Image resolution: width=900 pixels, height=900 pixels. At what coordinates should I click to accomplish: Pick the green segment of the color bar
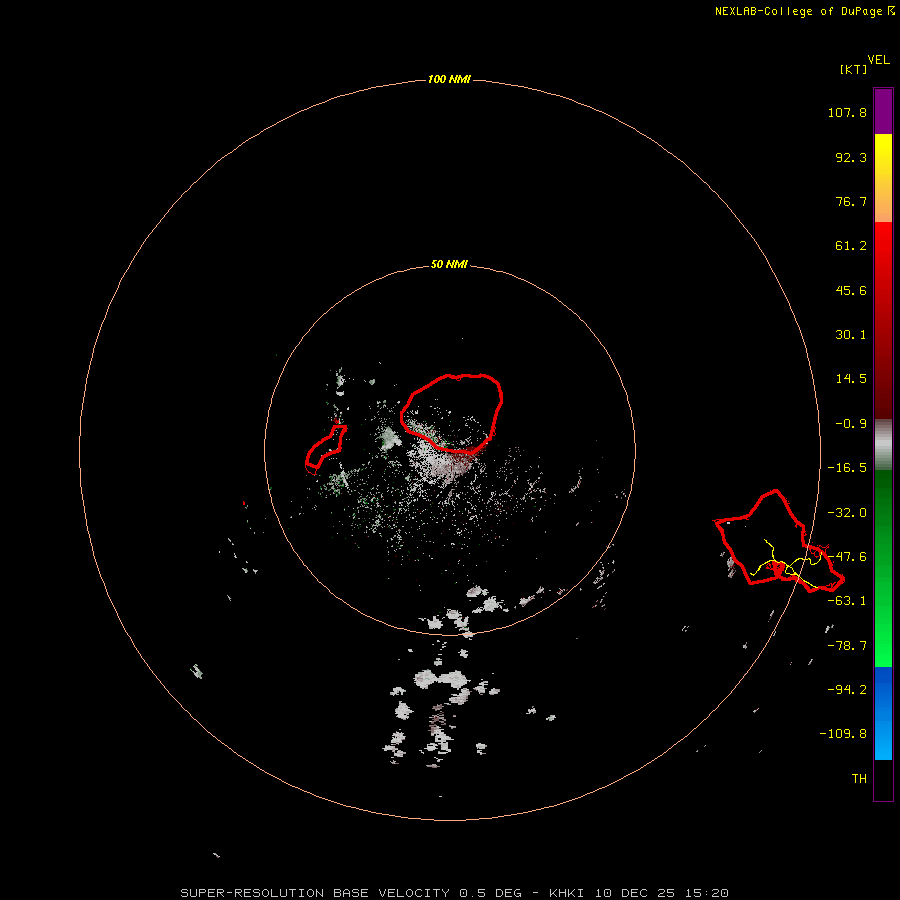coord(883,568)
